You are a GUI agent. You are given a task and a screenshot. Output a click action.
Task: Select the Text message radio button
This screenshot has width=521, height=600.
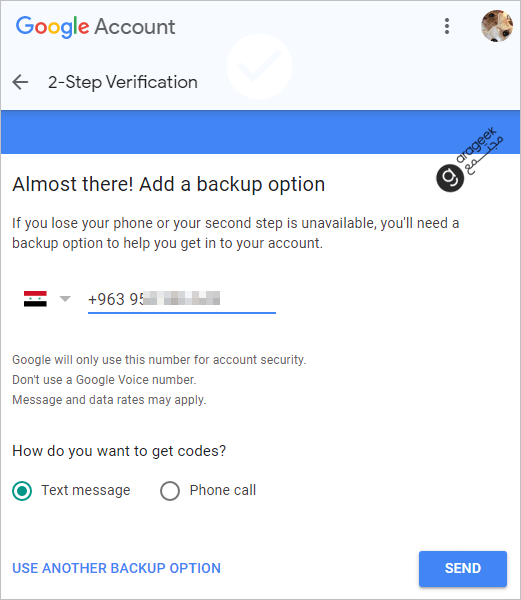pos(22,491)
